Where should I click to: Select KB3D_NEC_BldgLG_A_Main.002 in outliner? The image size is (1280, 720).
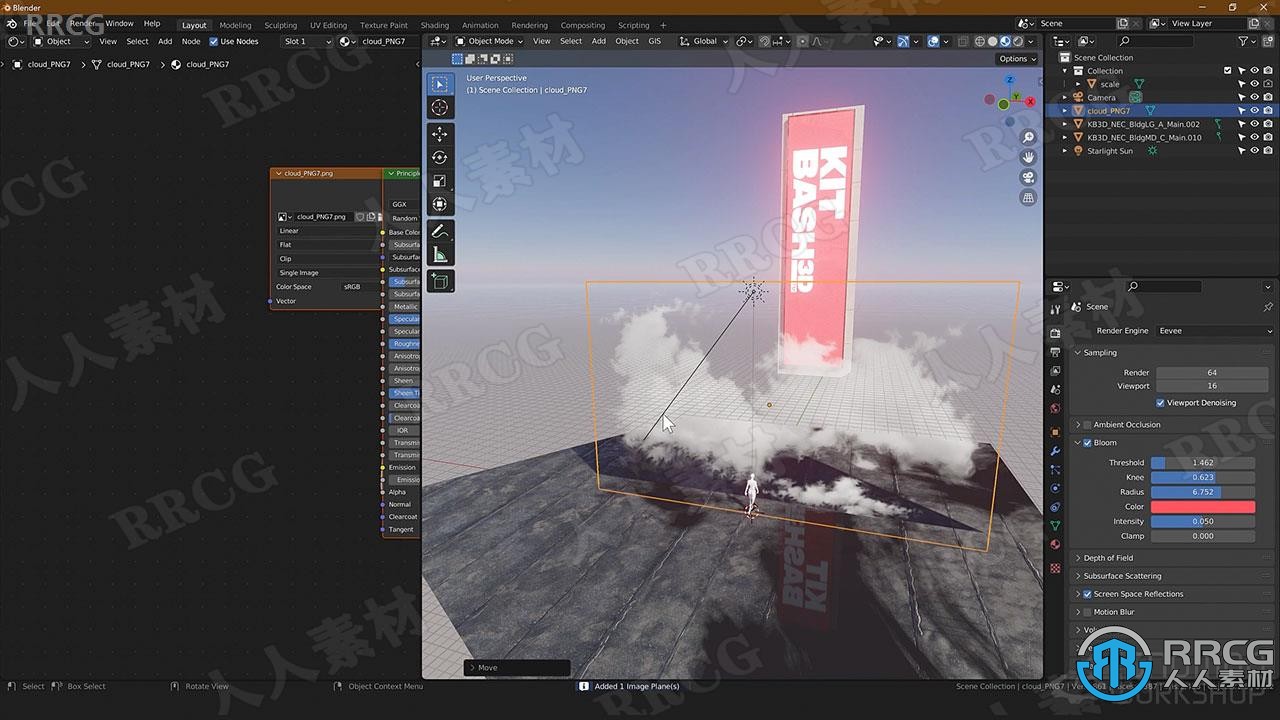1143,124
